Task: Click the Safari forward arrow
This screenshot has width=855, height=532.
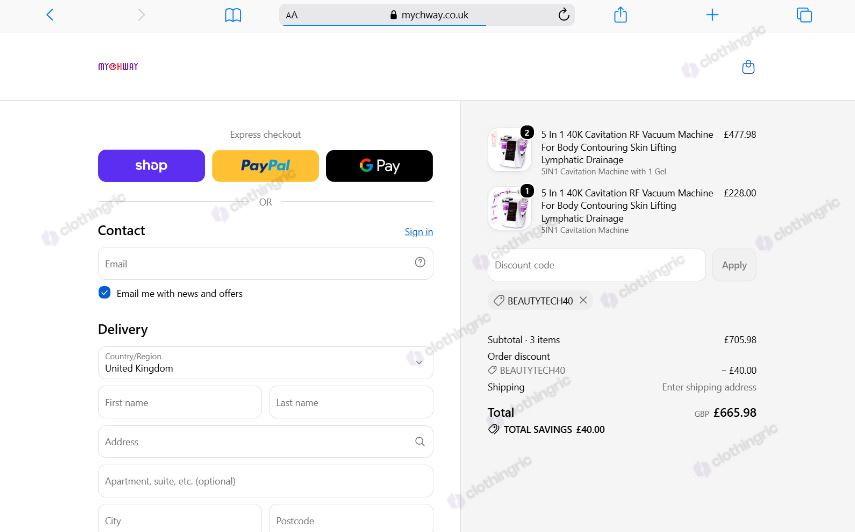Action: coord(141,15)
